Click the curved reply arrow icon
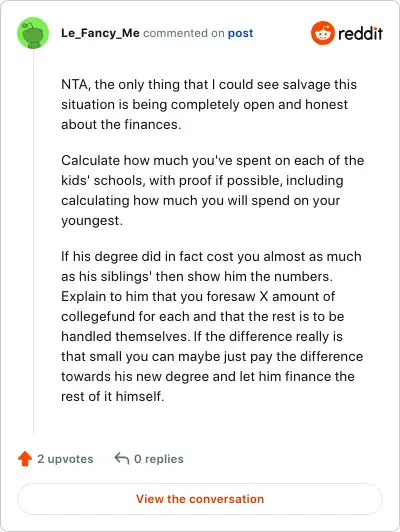This screenshot has height=532, width=400. coord(122,458)
